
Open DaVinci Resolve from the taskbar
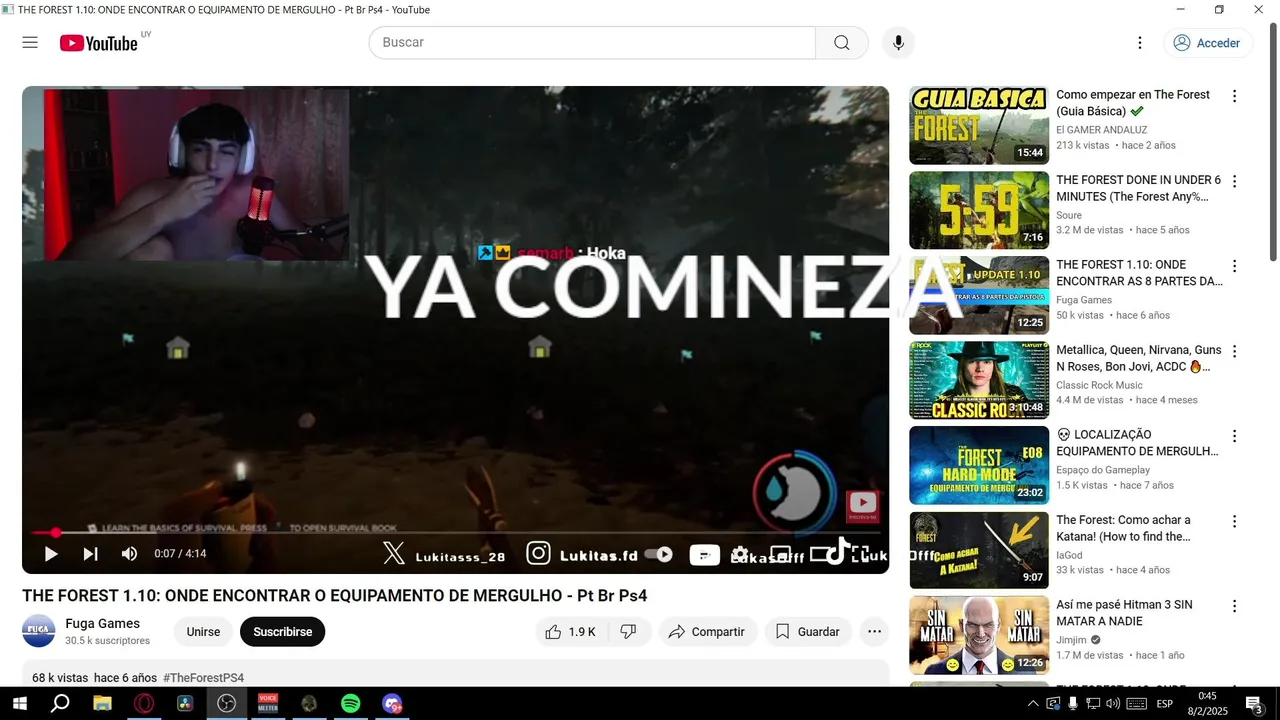(185, 704)
